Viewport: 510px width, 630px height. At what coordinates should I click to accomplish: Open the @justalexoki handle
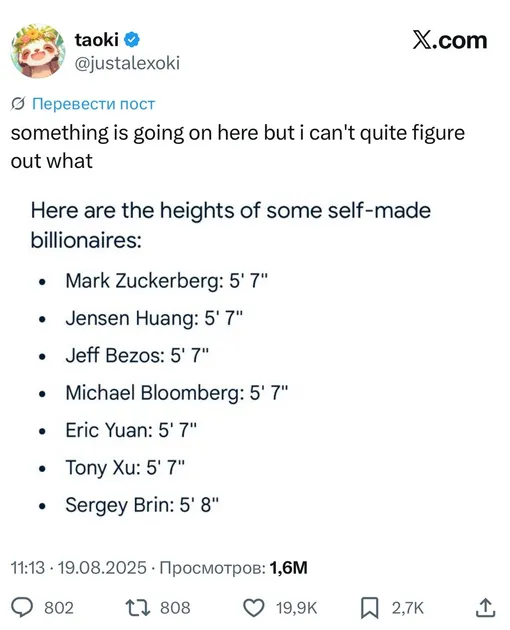pyautogui.click(x=127, y=63)
